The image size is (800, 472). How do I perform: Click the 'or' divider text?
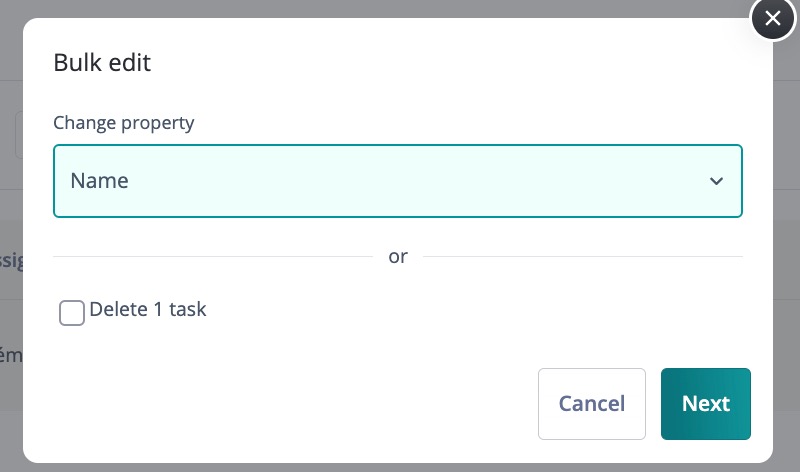click(398, 257)
